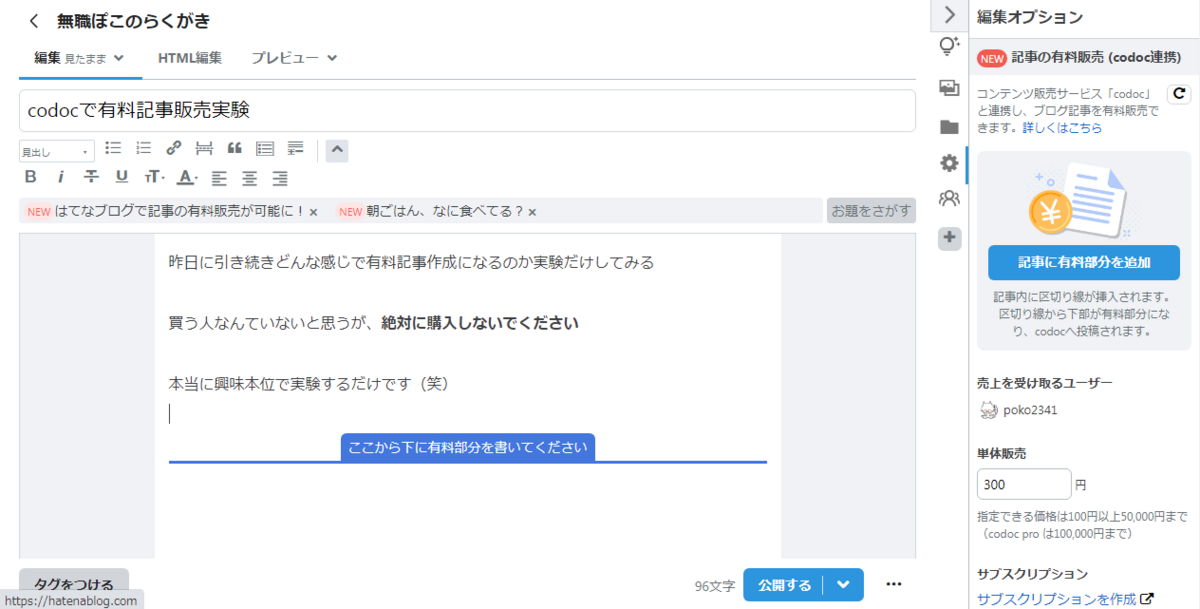Insert a hyperlink with the link icon
This screenshot has width=1200, height=609.
coord(173,148)
